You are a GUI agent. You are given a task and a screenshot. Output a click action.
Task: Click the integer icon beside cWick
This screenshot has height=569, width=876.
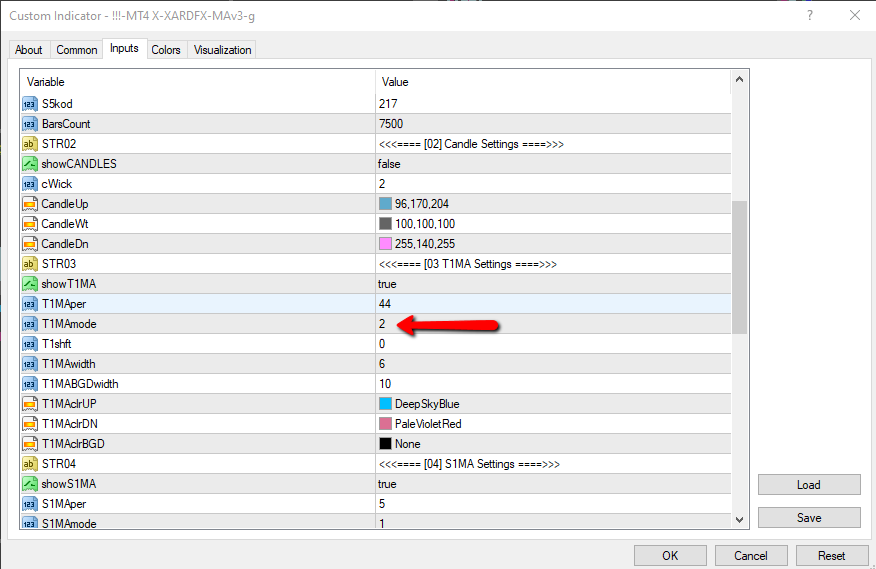pyautogui.click(x=30, y=184)
